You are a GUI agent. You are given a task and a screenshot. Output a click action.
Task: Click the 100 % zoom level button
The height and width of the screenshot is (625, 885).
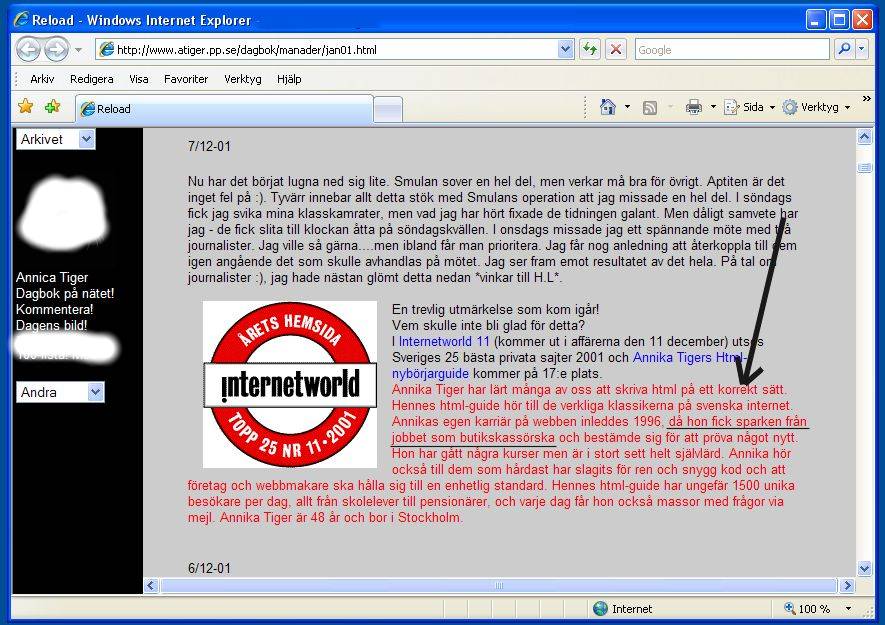click(x=808, y=609)
